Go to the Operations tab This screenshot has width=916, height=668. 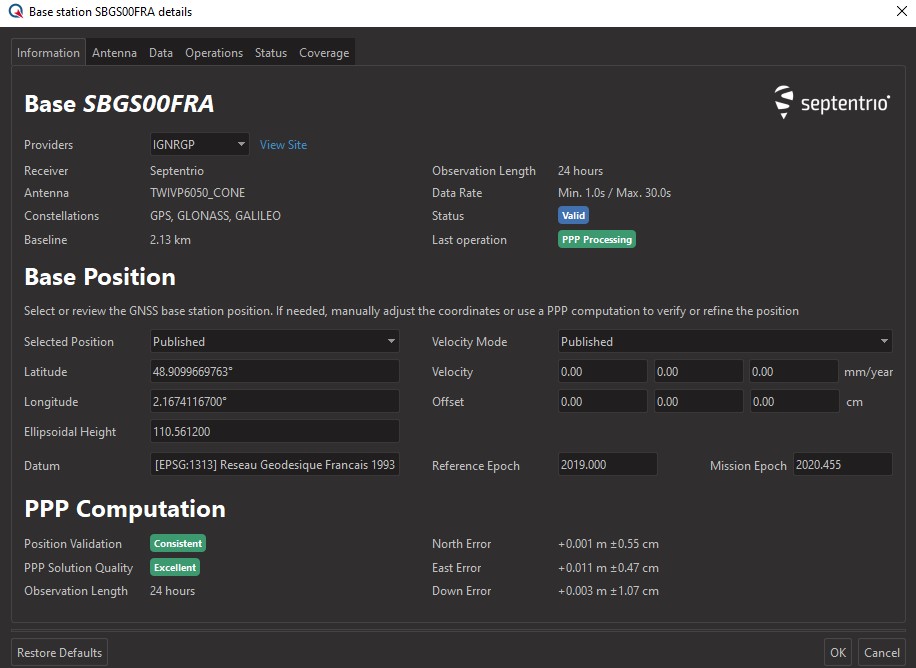214,53
